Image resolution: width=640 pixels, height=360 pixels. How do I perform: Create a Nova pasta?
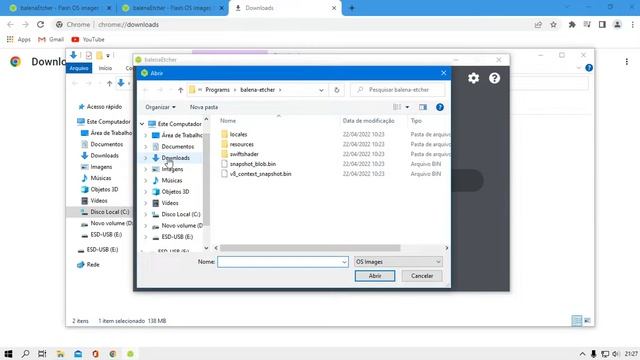[204, 107]
